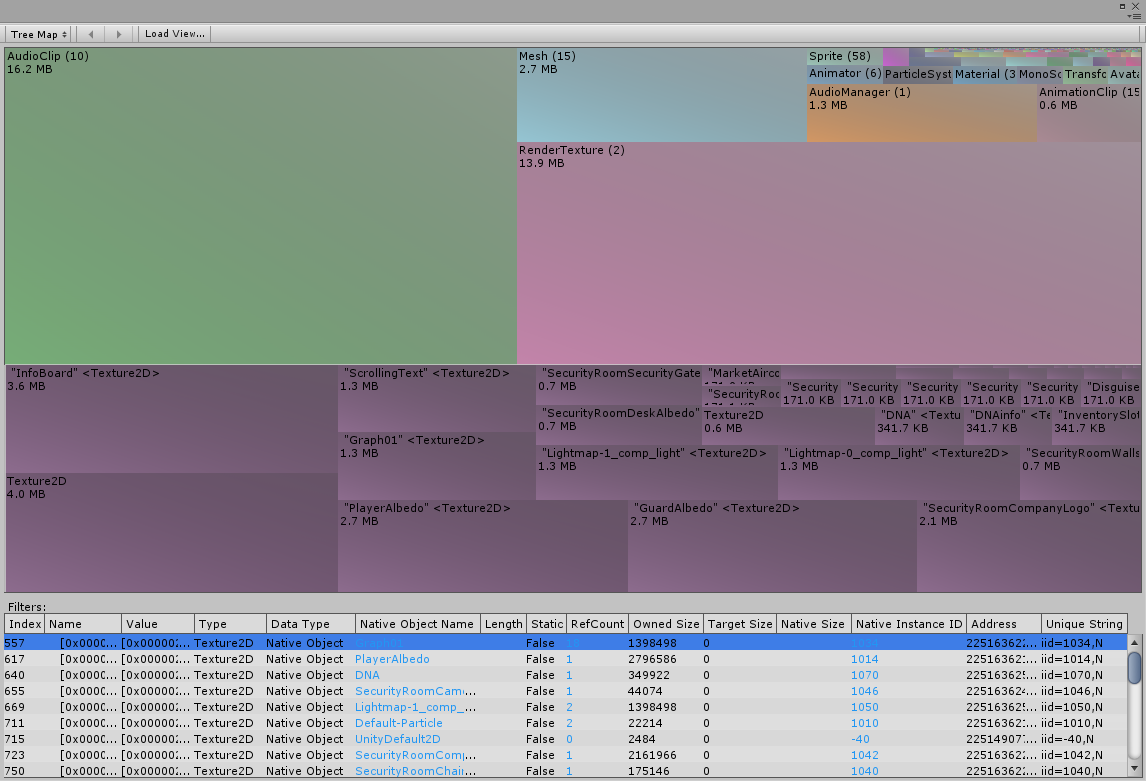The image size is (1146, 781).
Task: Click Native Instance ID 1046 for SecurityRoomCam
Action: [x=864, y=691]
